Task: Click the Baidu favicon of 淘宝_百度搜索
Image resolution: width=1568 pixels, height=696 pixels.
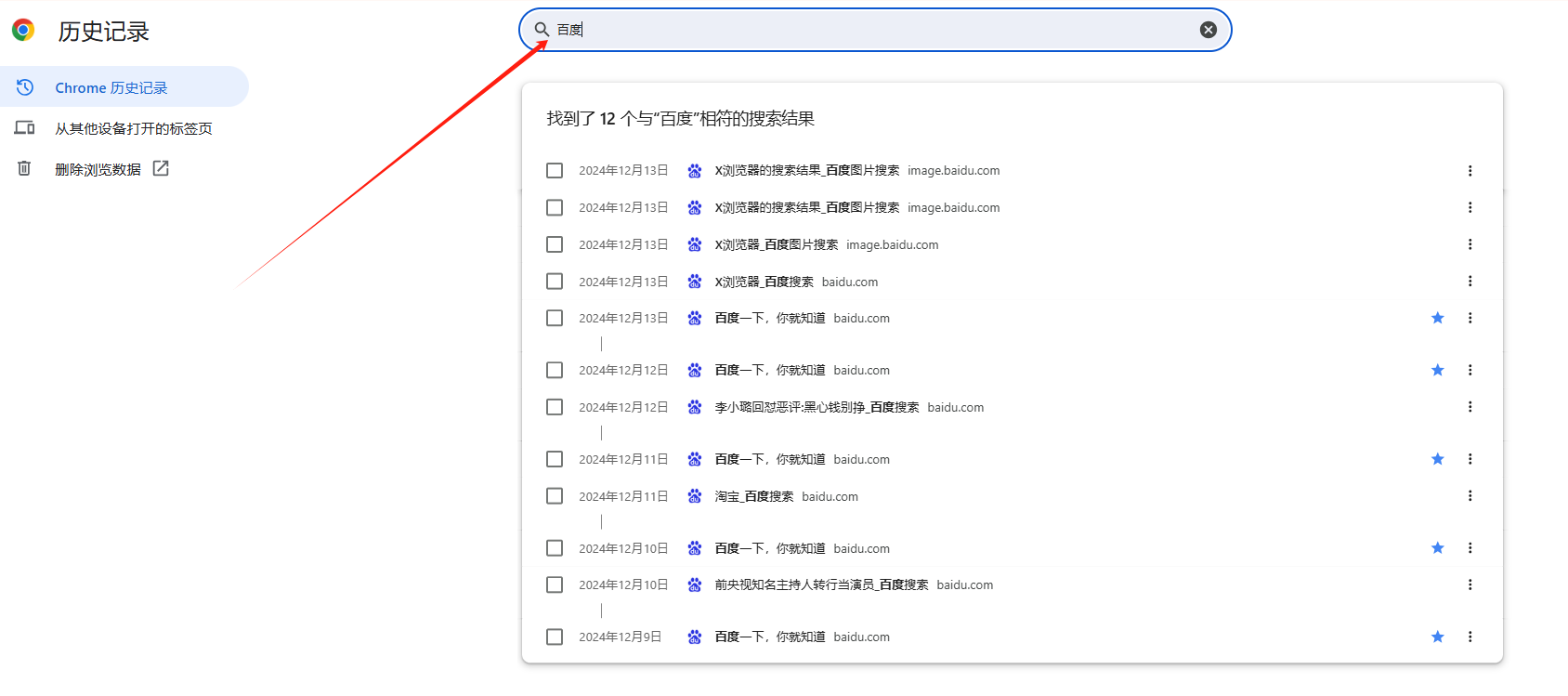Action: 695,496
